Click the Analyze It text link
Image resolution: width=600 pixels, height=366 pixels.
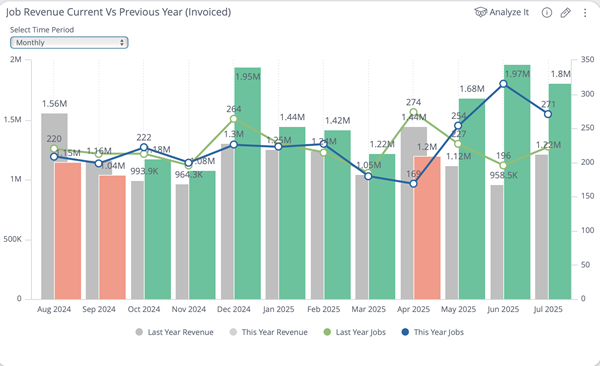tap(509, 12)
